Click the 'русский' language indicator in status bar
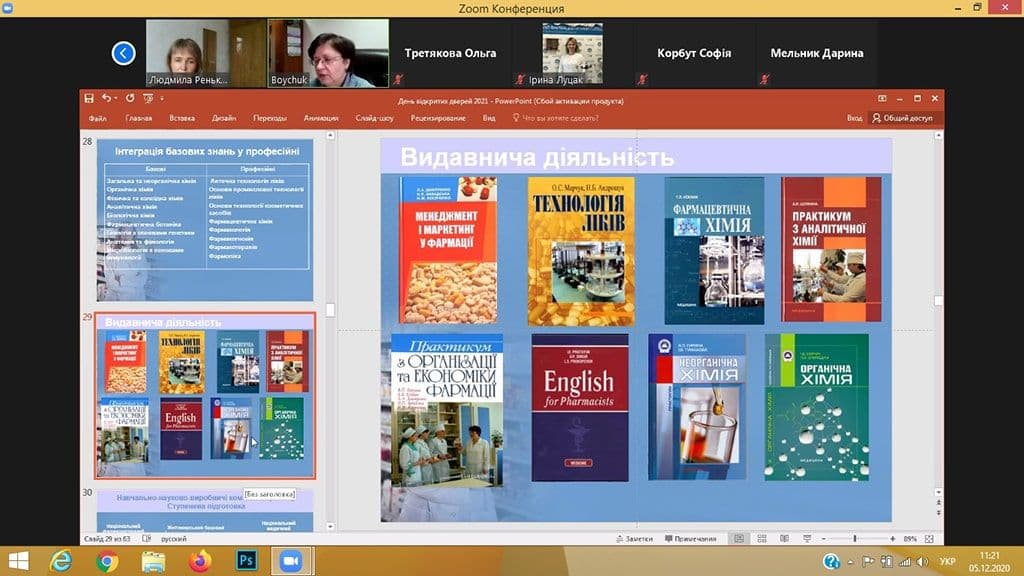The width and height of the screenshot is (1024, 576). point(174,539)
